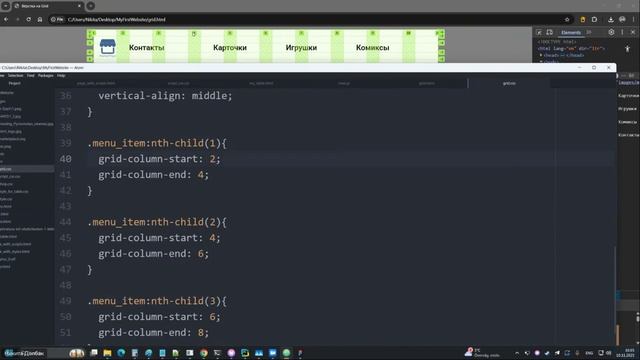This screenshot has width=640, height=360.
Task: Select the Project panel header in Atom
Action: coord(15,83)
